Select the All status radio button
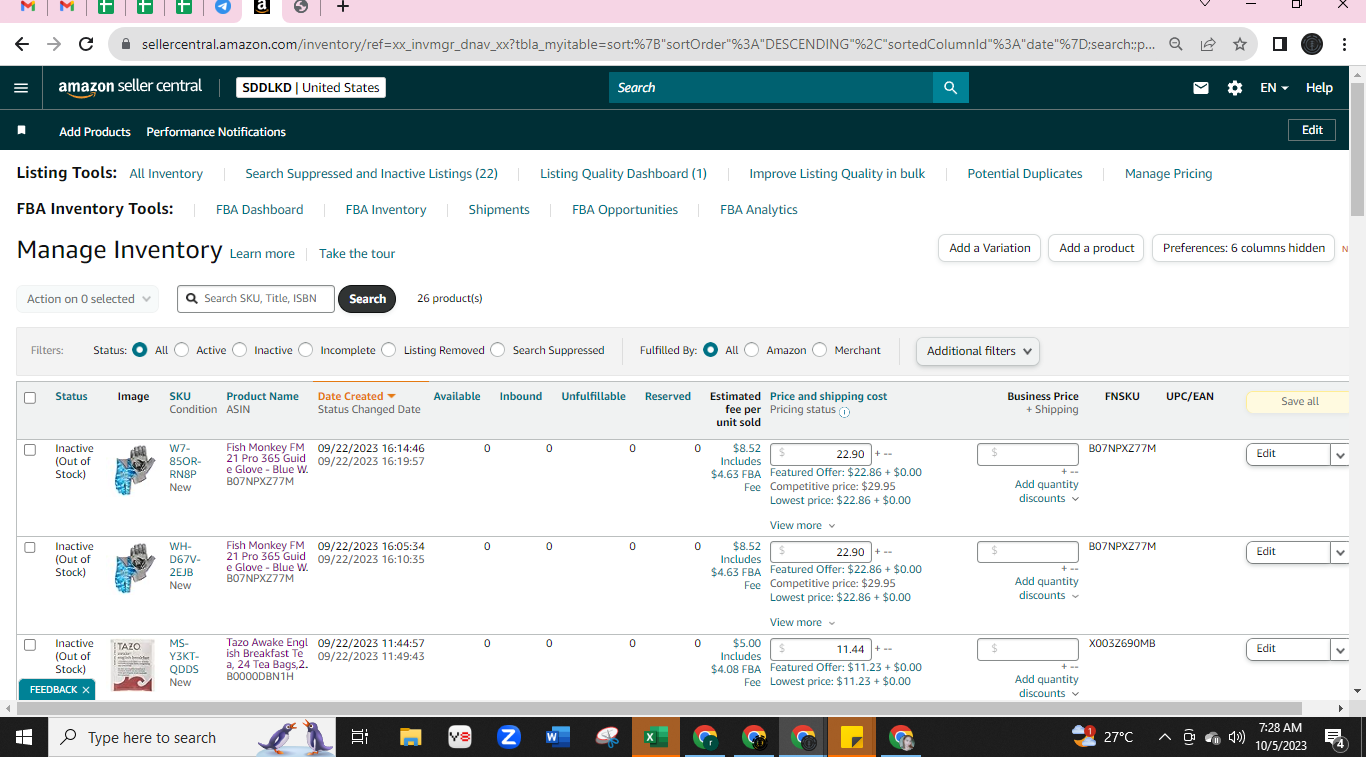 [x=140, y=350]
